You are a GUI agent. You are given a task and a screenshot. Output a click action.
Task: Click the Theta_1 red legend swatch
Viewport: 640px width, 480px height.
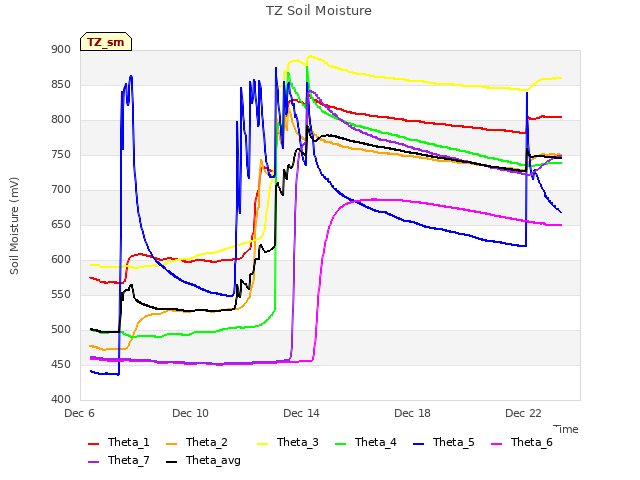[93, 443]
